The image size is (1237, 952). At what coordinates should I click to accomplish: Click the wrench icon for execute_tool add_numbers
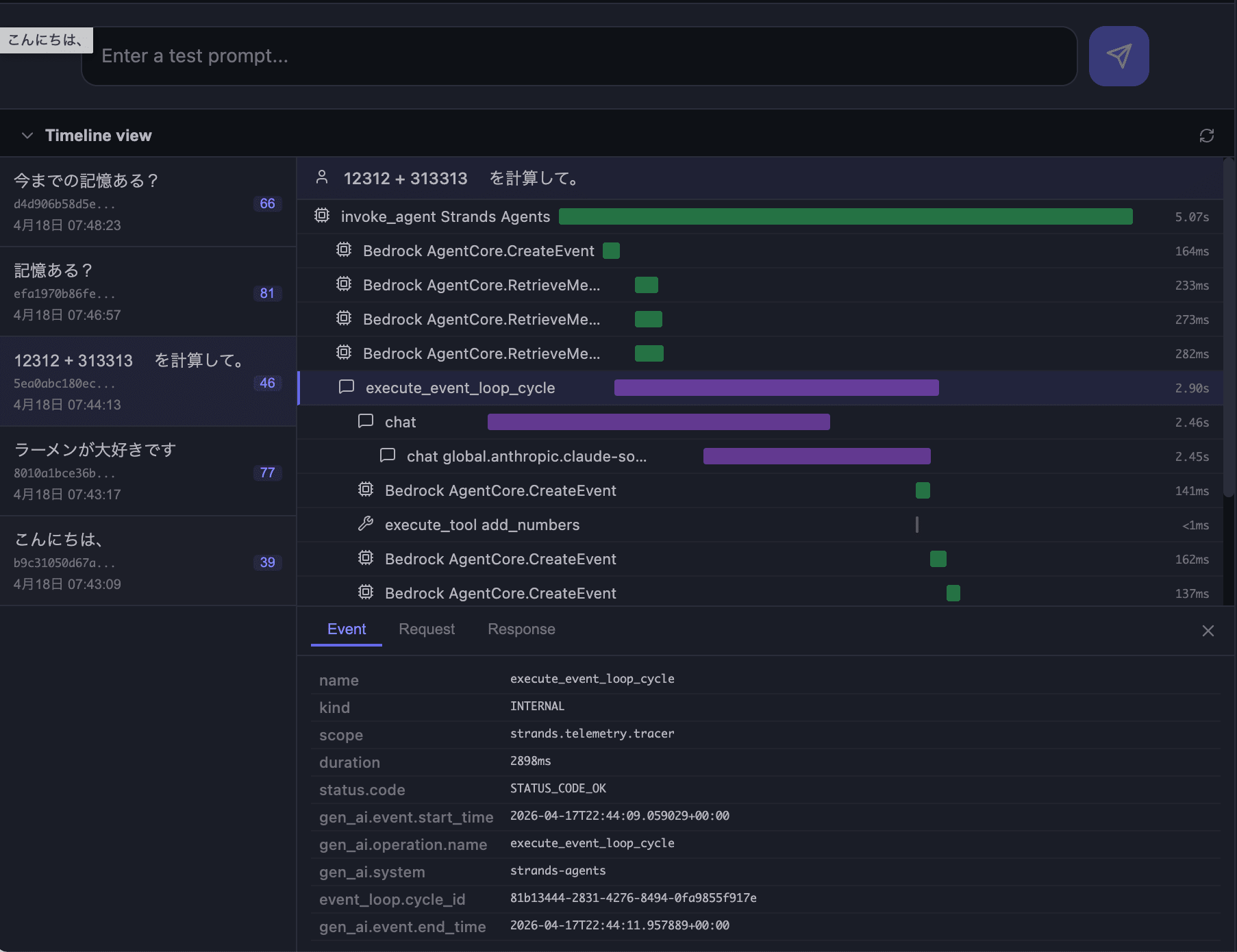(366, 524)
